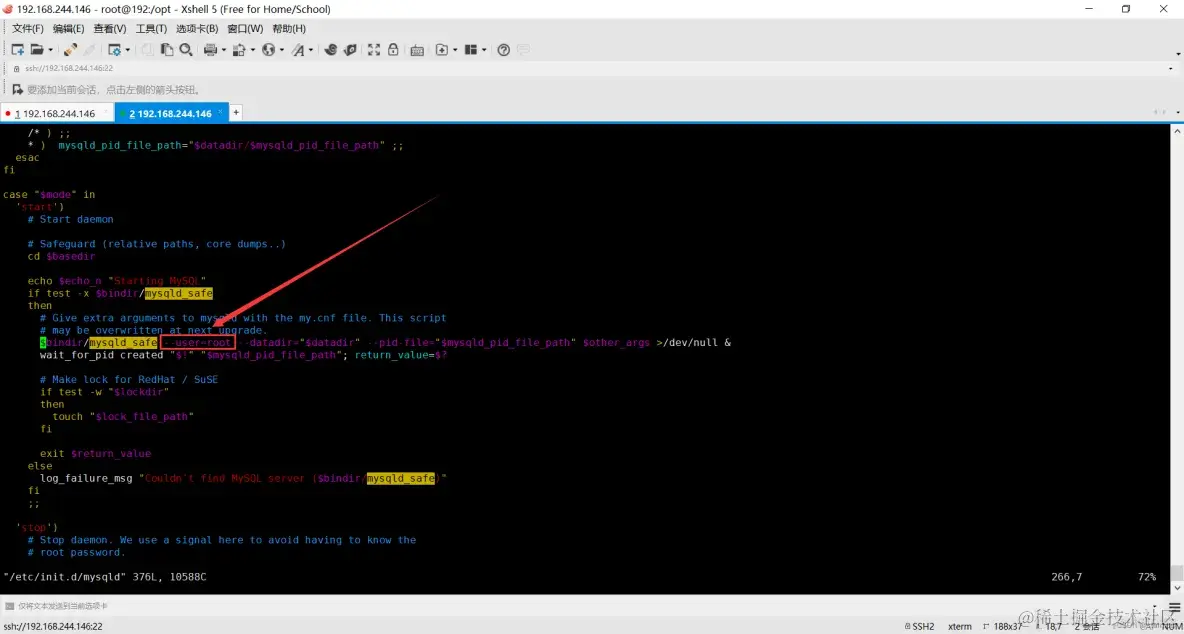Image resolution: width=1184 pixels, height=634 pixels.
Task: Open the session Properties gear icon
Action: [114, 50]
